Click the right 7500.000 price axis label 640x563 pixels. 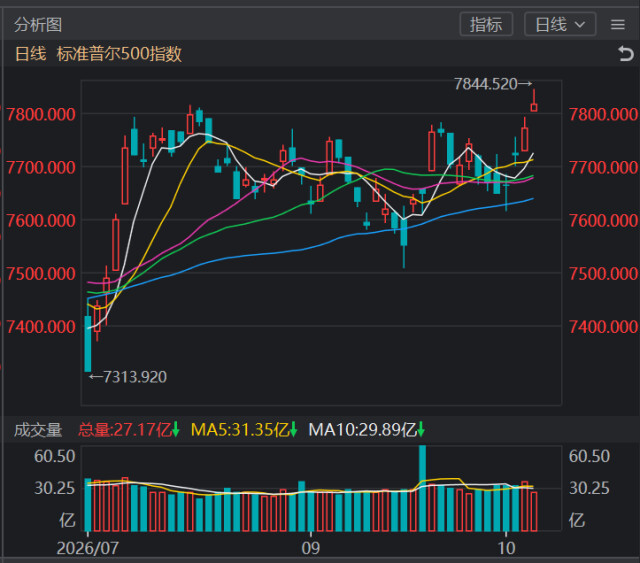(x=603, y=274)
